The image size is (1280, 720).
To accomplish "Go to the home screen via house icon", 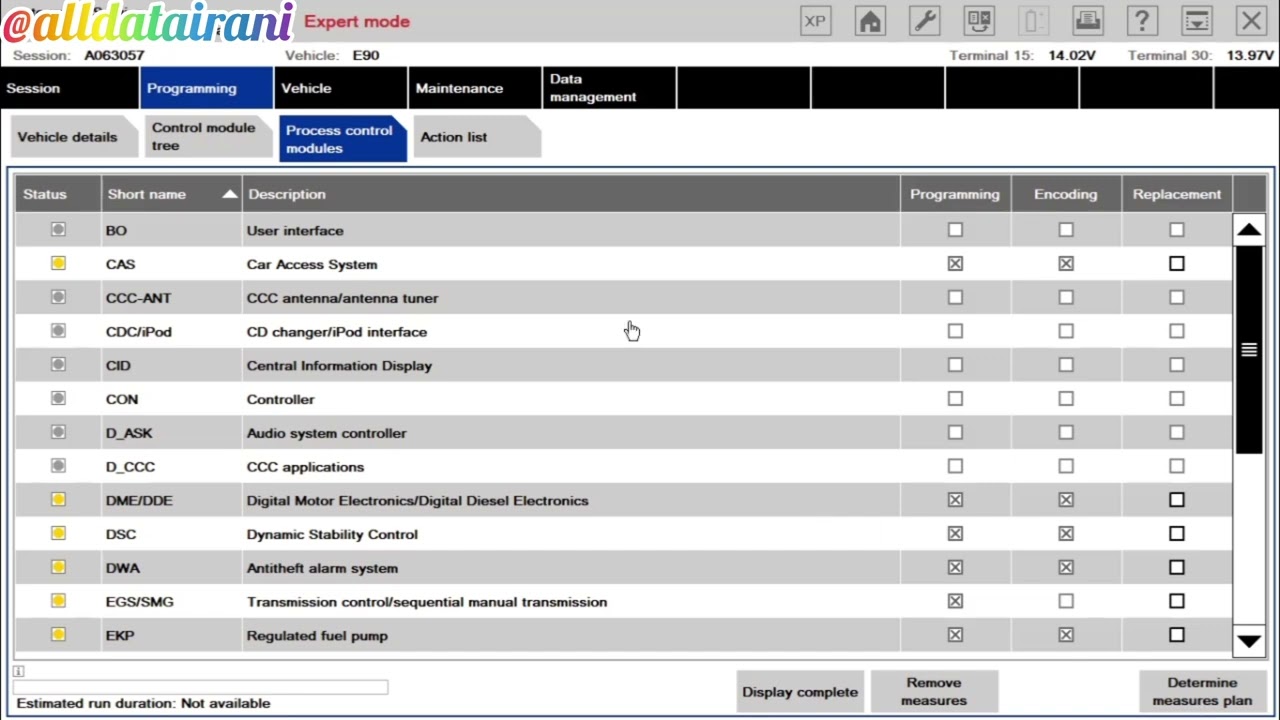I will pyautogui.click(x=870, y=21).
